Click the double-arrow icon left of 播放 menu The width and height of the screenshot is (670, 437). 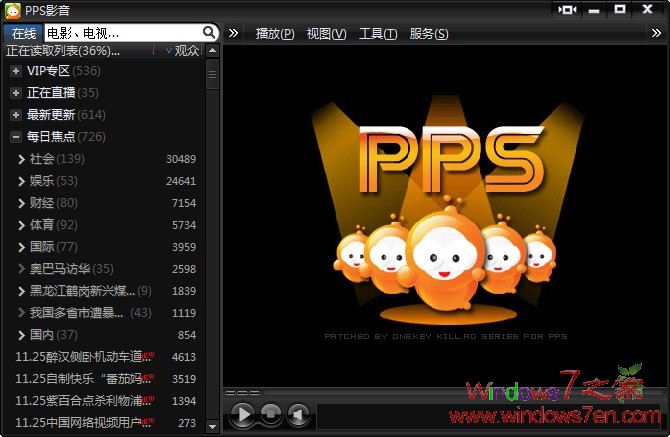click(233, 33)
